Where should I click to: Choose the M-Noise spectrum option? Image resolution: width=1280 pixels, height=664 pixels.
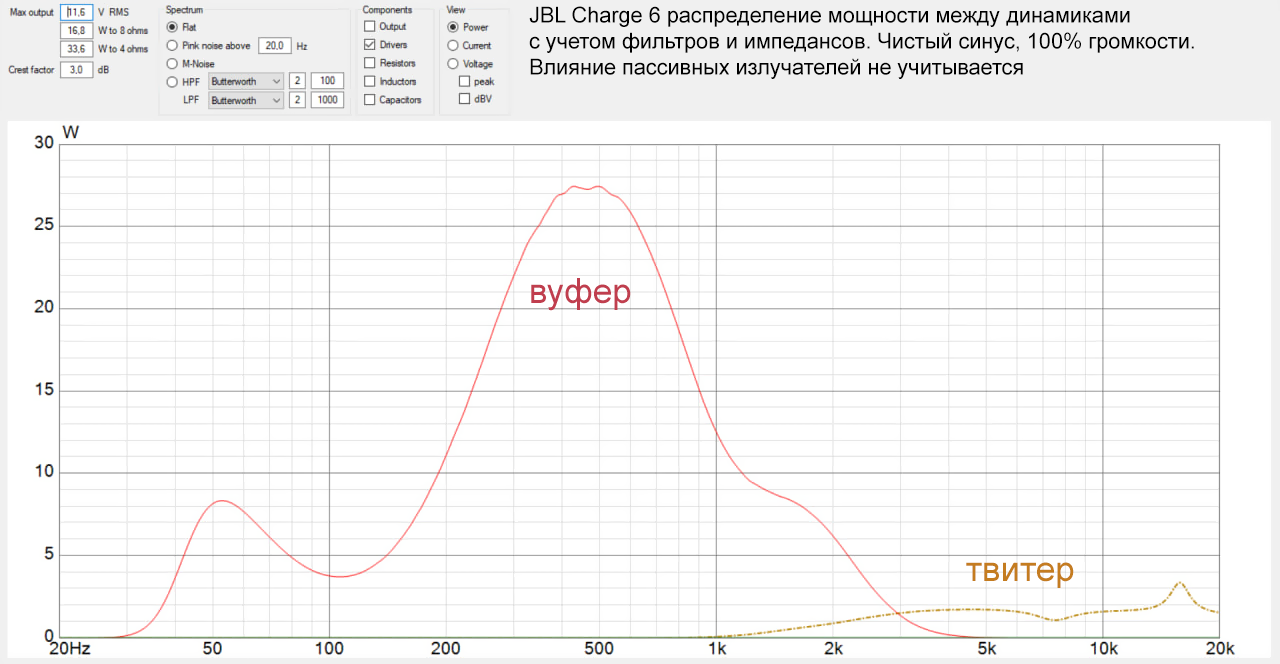[172, 63]
